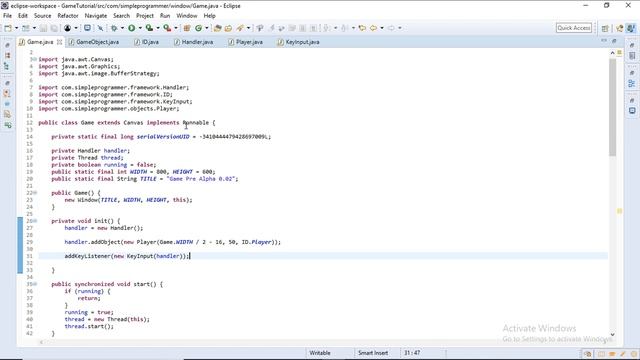Open the Help menu

click(209, 16)
